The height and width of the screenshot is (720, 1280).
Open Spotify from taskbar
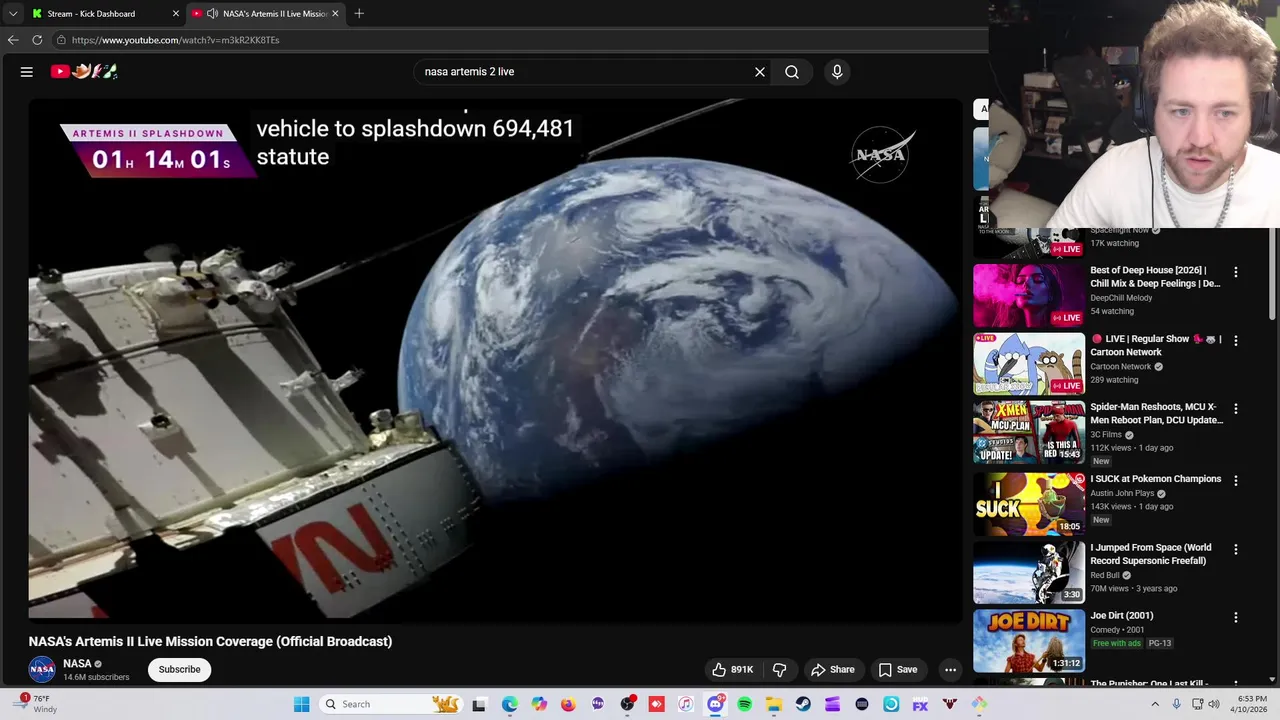point(744,704)
